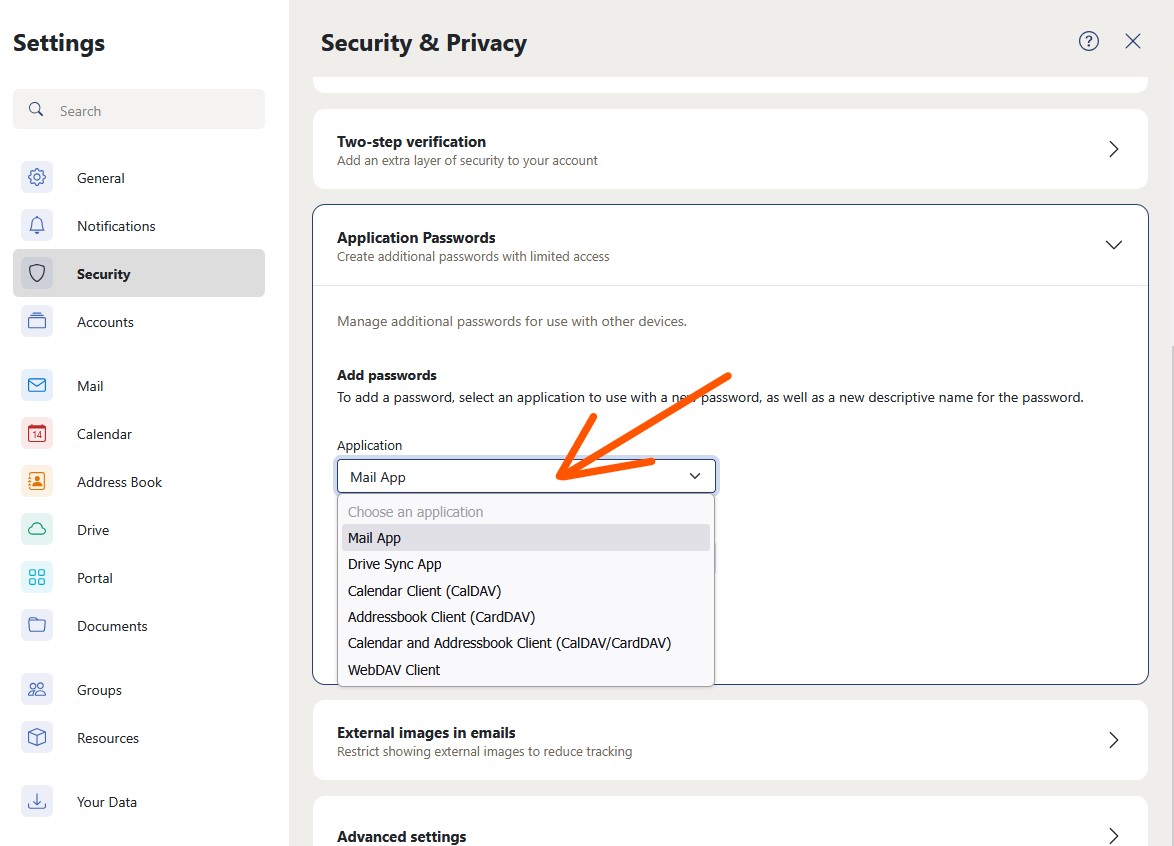This screenshot has height=846, width=1174.
Task: Collapse the Application Passwords section
Action: click(x=1113, y=243)
